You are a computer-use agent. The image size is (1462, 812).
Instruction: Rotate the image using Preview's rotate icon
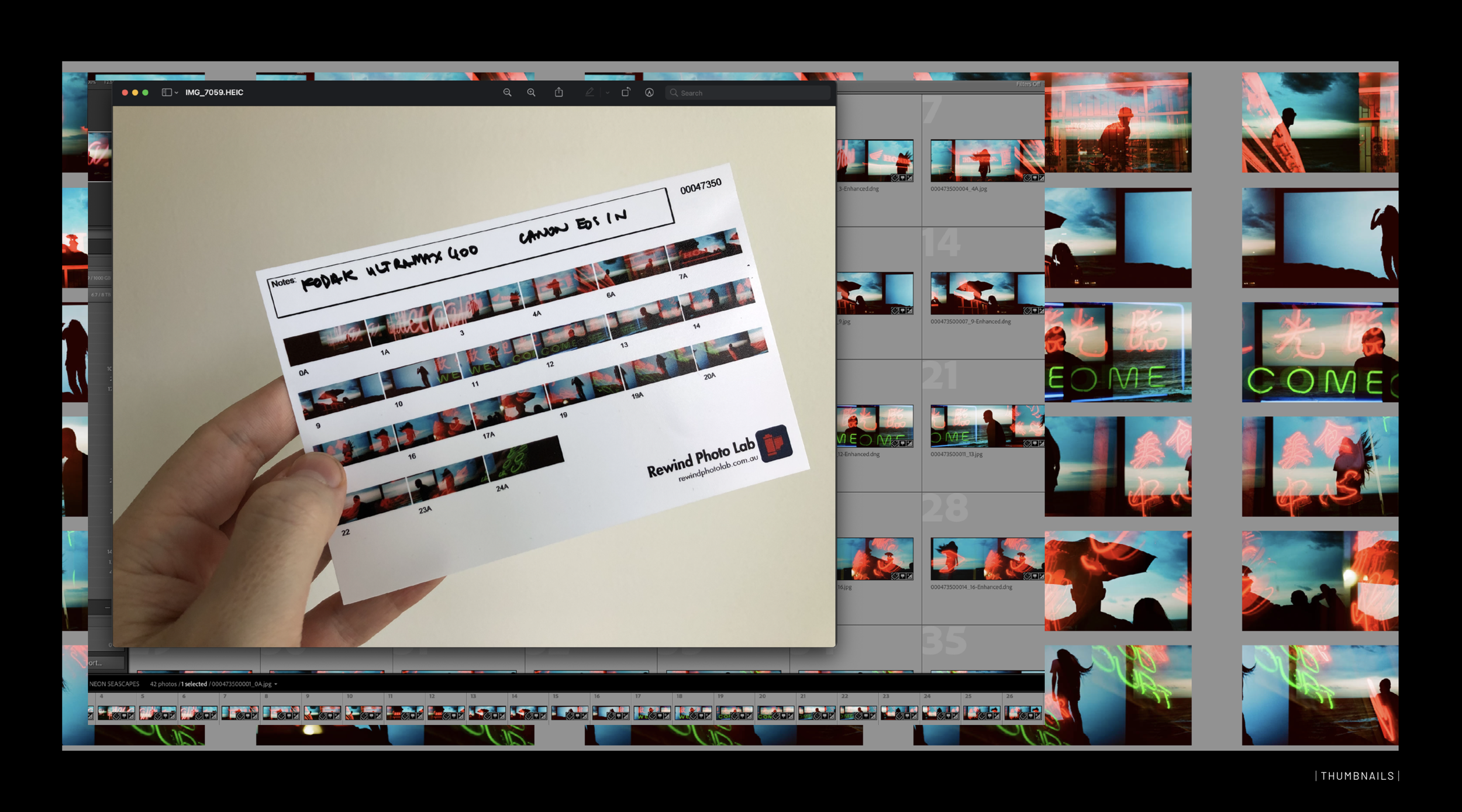(x=626, y=92)
